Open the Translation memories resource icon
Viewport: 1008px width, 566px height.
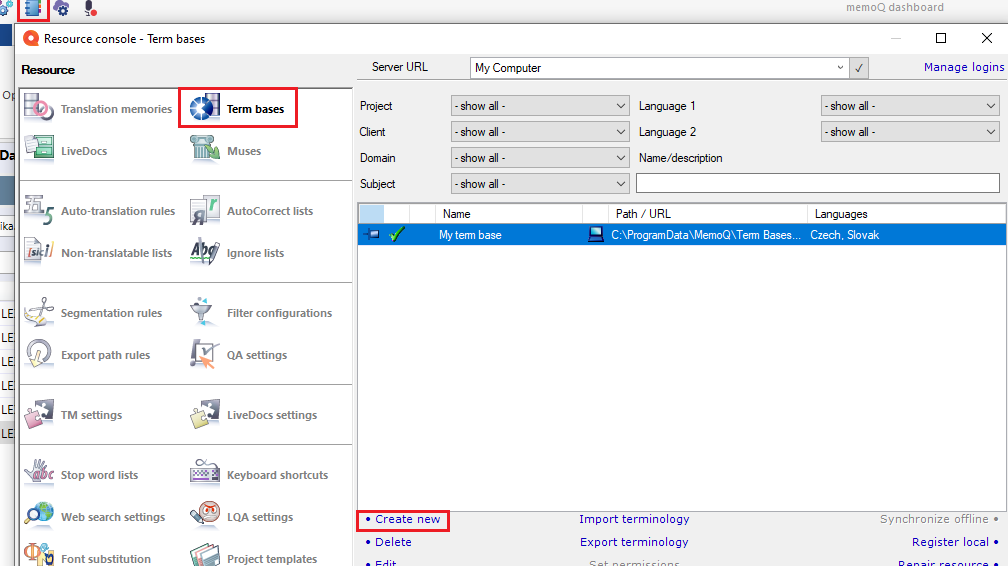(39, 108)
